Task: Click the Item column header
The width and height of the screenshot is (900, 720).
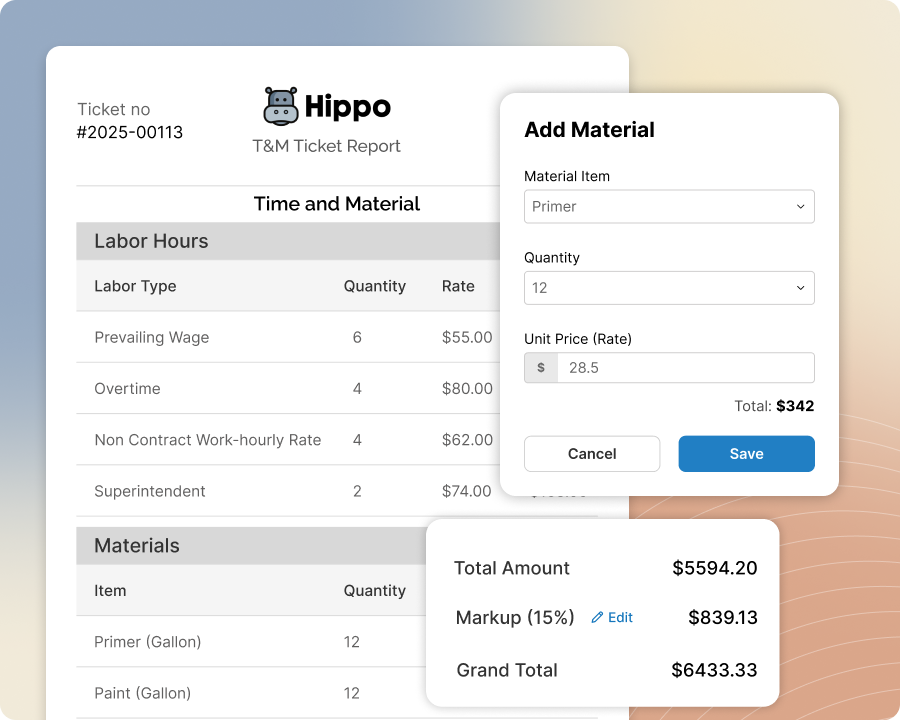Action: (x=110, y=591)
